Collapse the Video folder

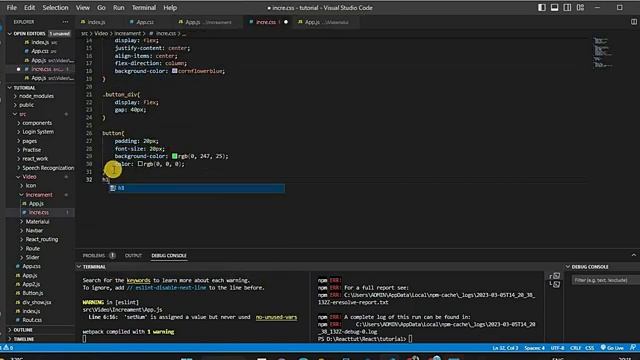tap(29, 177)
